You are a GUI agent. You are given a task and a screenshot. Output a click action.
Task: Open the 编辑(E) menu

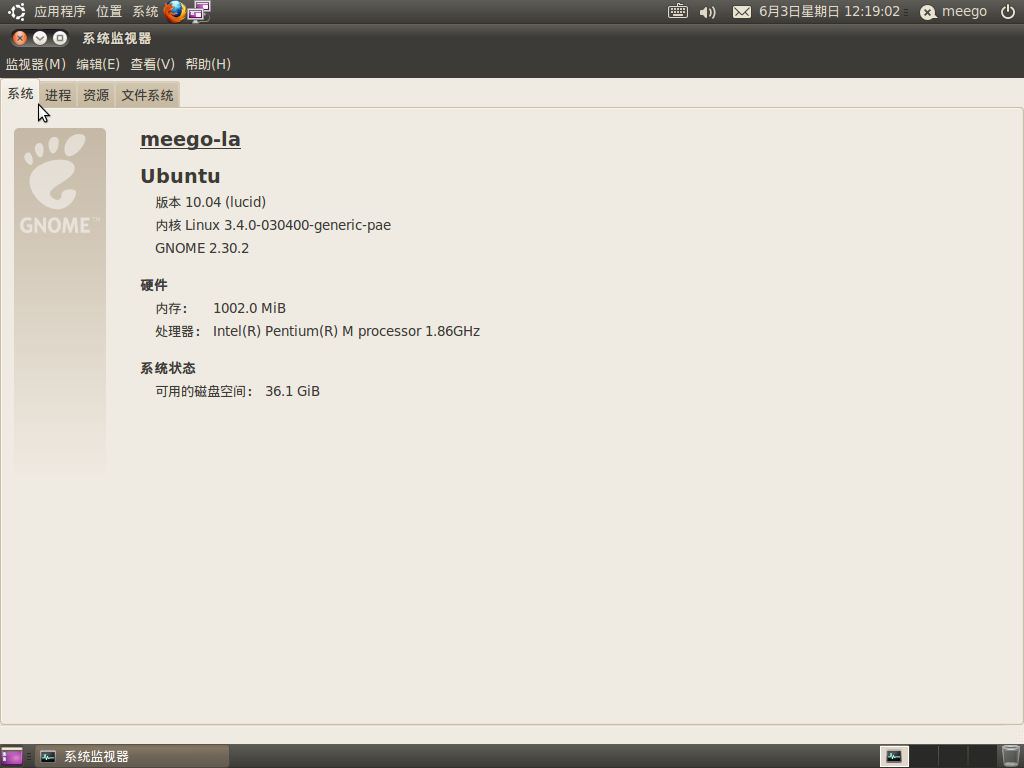(98, 64)
